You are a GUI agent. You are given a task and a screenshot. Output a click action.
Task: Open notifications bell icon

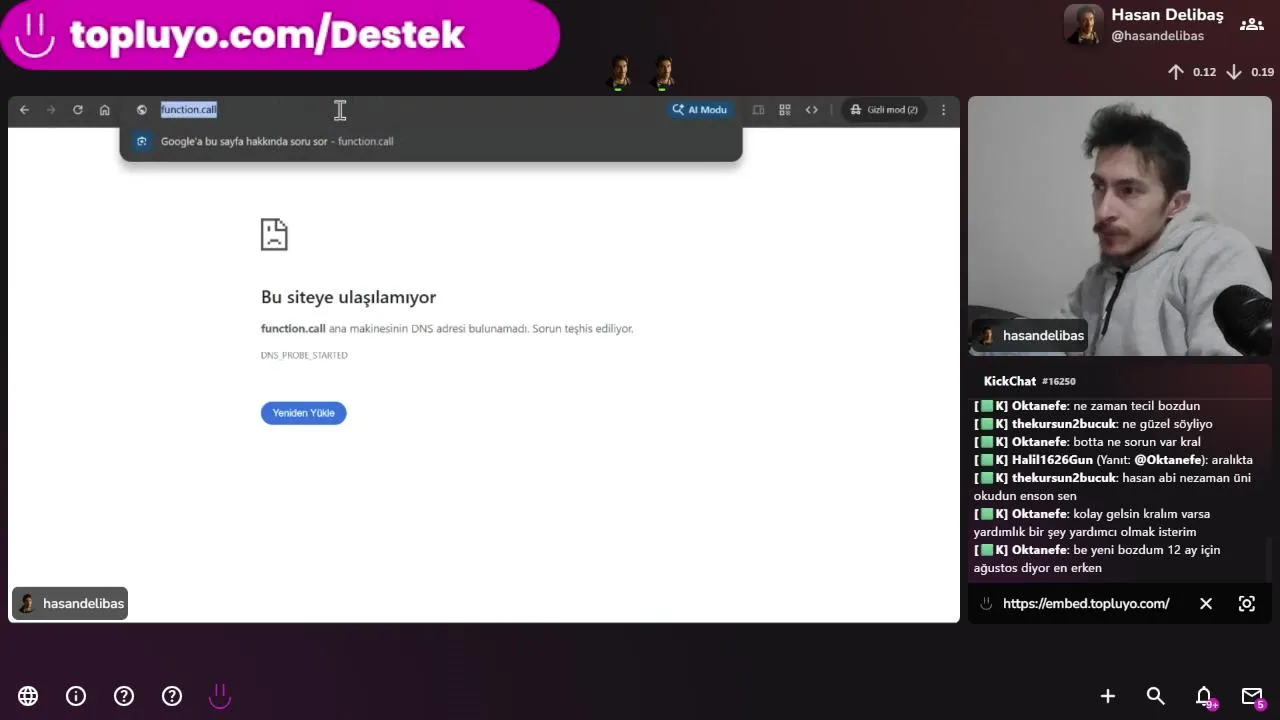point(1205,697)
